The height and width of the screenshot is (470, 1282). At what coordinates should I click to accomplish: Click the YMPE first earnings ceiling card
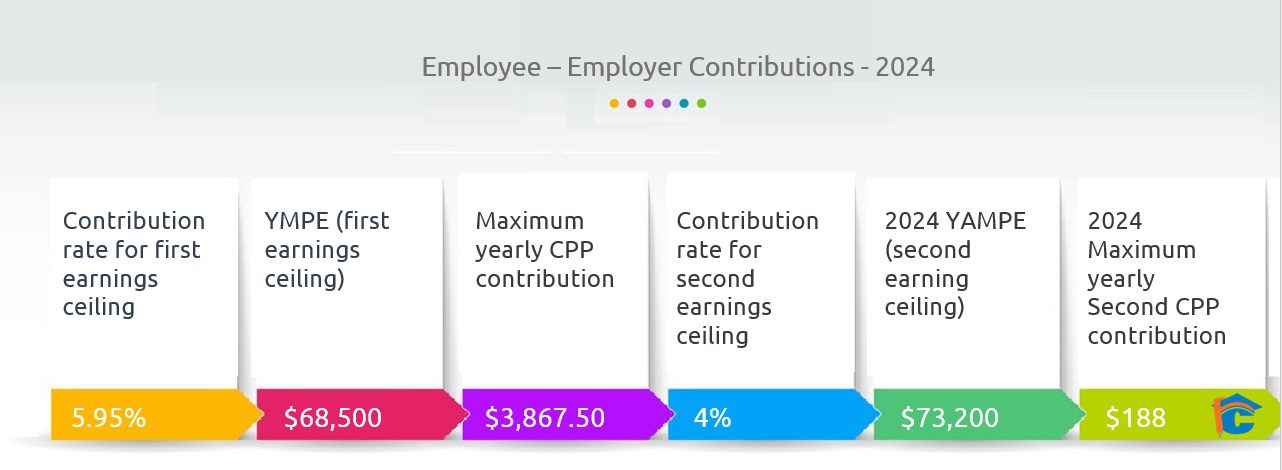346,280
